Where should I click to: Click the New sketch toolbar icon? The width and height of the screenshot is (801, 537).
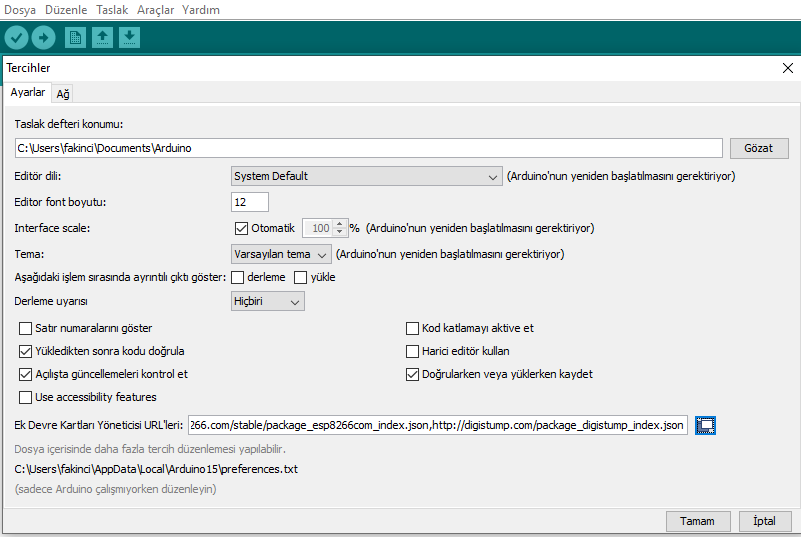[x=75, y=38]
